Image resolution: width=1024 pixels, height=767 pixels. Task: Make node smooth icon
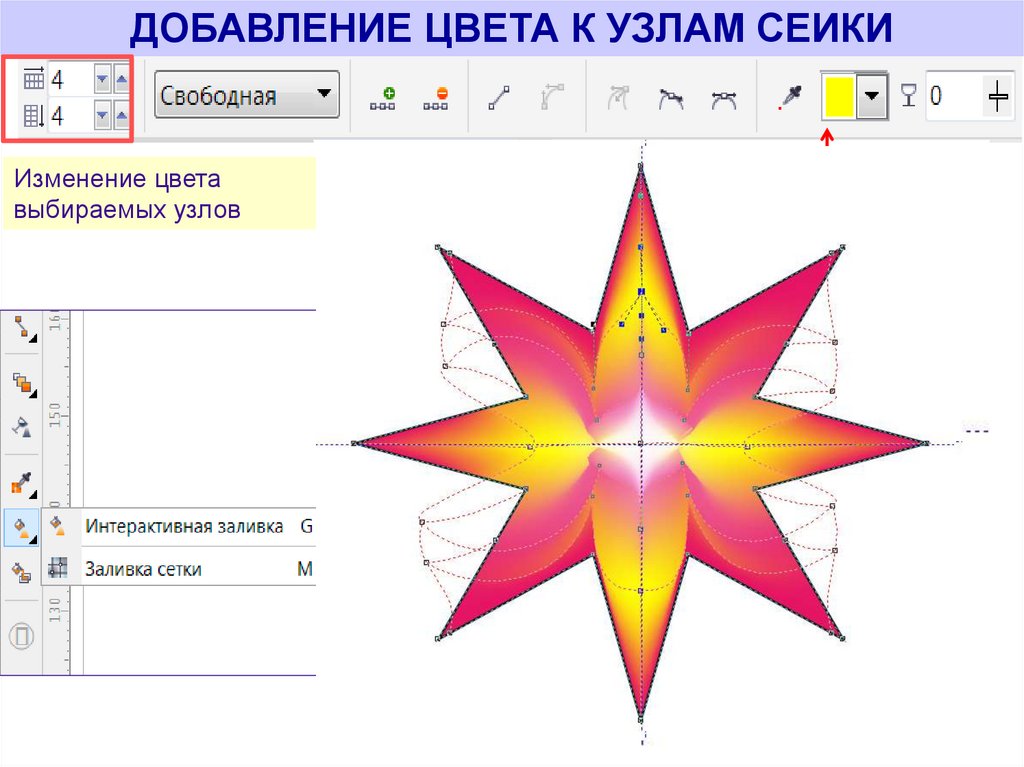pyautogui.click(x=671, y=99)
